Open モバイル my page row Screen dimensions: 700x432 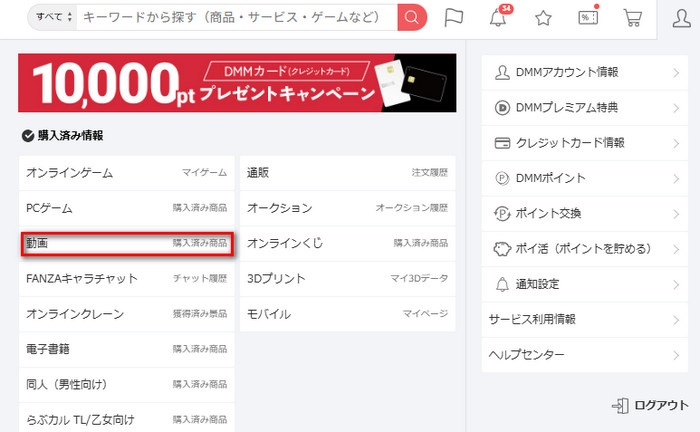point(348,314)
